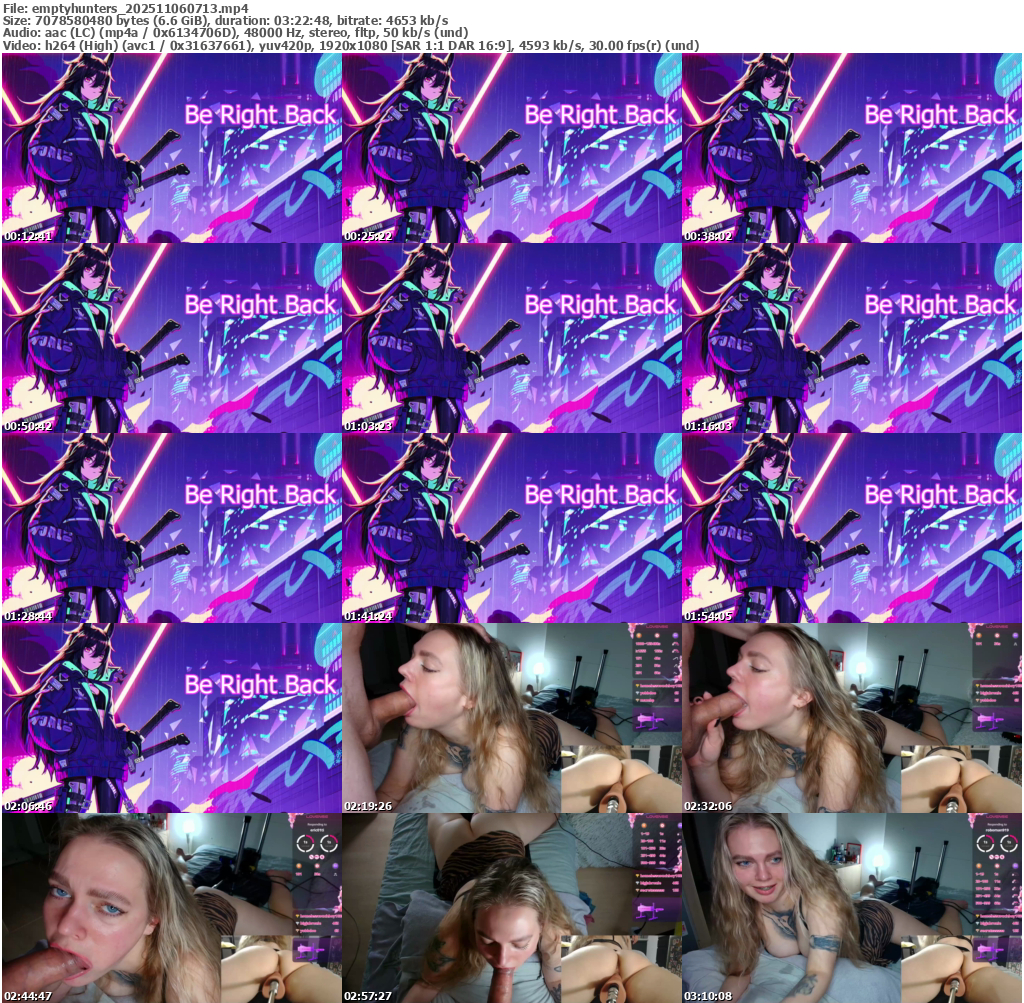
Task: Click the Size and duration info line
Action: 225,20
